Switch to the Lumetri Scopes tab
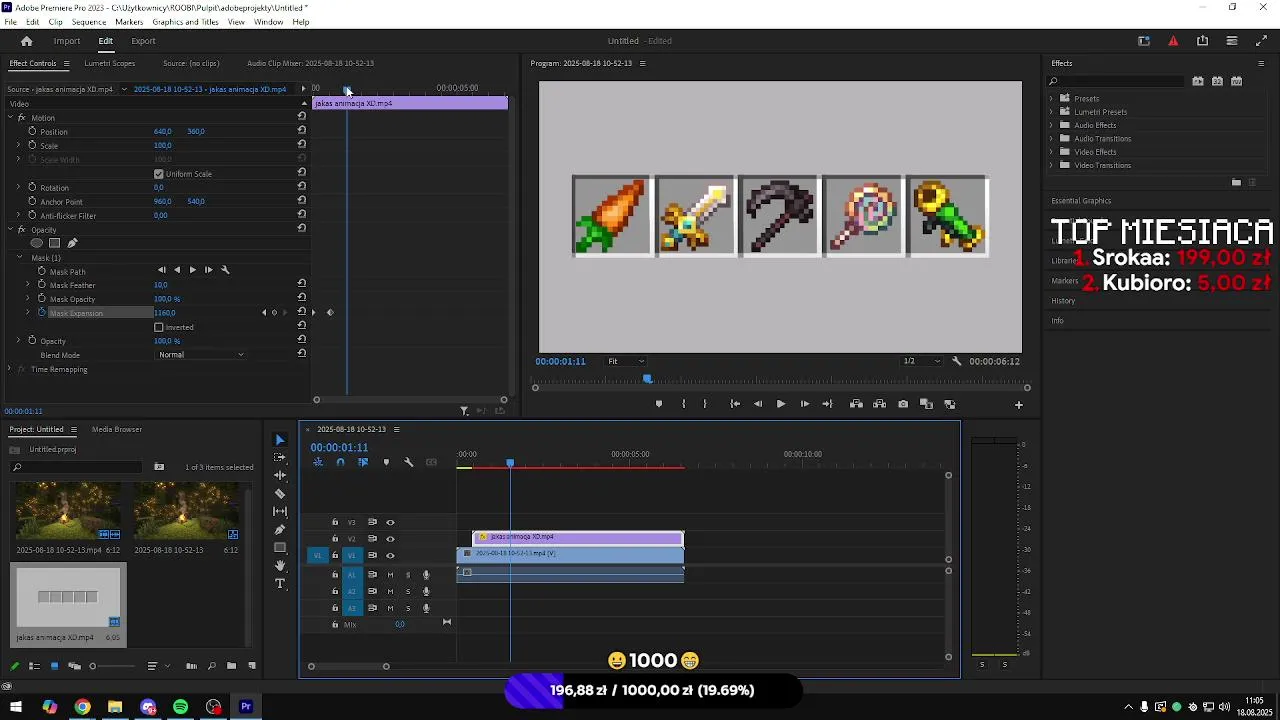Screen dimensions: 1280x720 (x=109, y=63)
